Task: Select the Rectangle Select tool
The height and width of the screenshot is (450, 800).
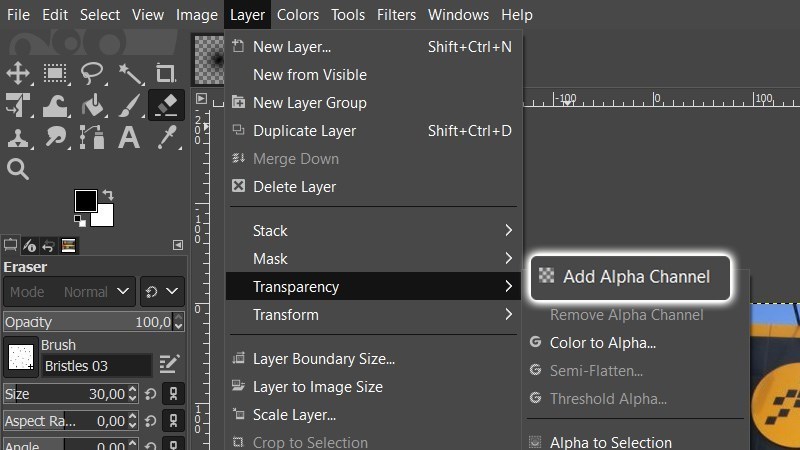Action: 55,73
